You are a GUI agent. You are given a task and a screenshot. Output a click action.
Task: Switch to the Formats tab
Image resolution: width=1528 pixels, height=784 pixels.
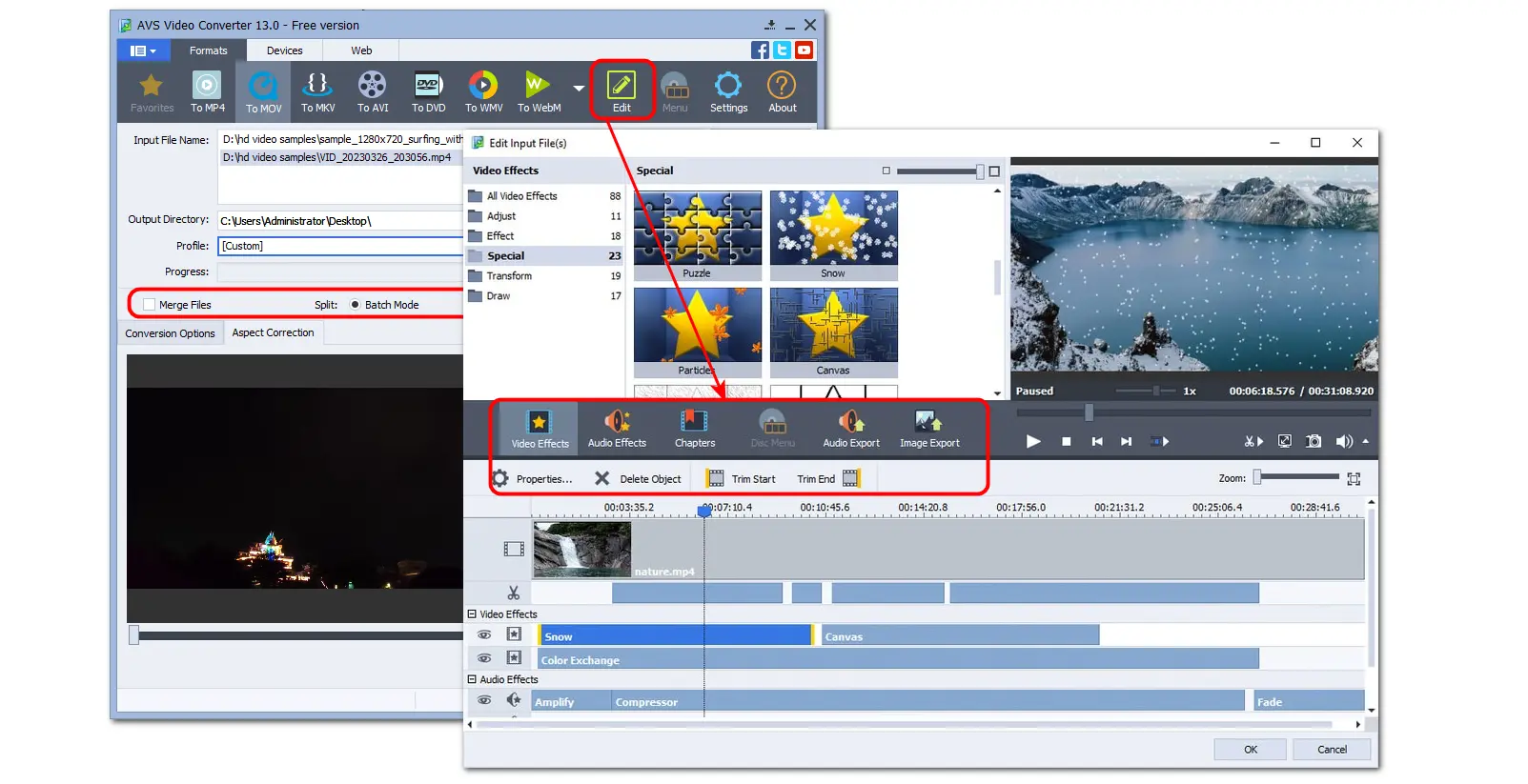click(x=208, y=50)
